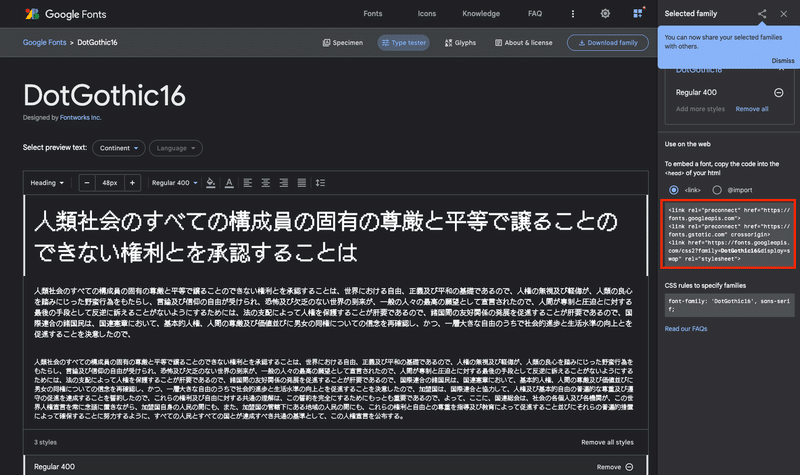
Task: Click the CSS font-family code box
Action: tap(729, 305)
